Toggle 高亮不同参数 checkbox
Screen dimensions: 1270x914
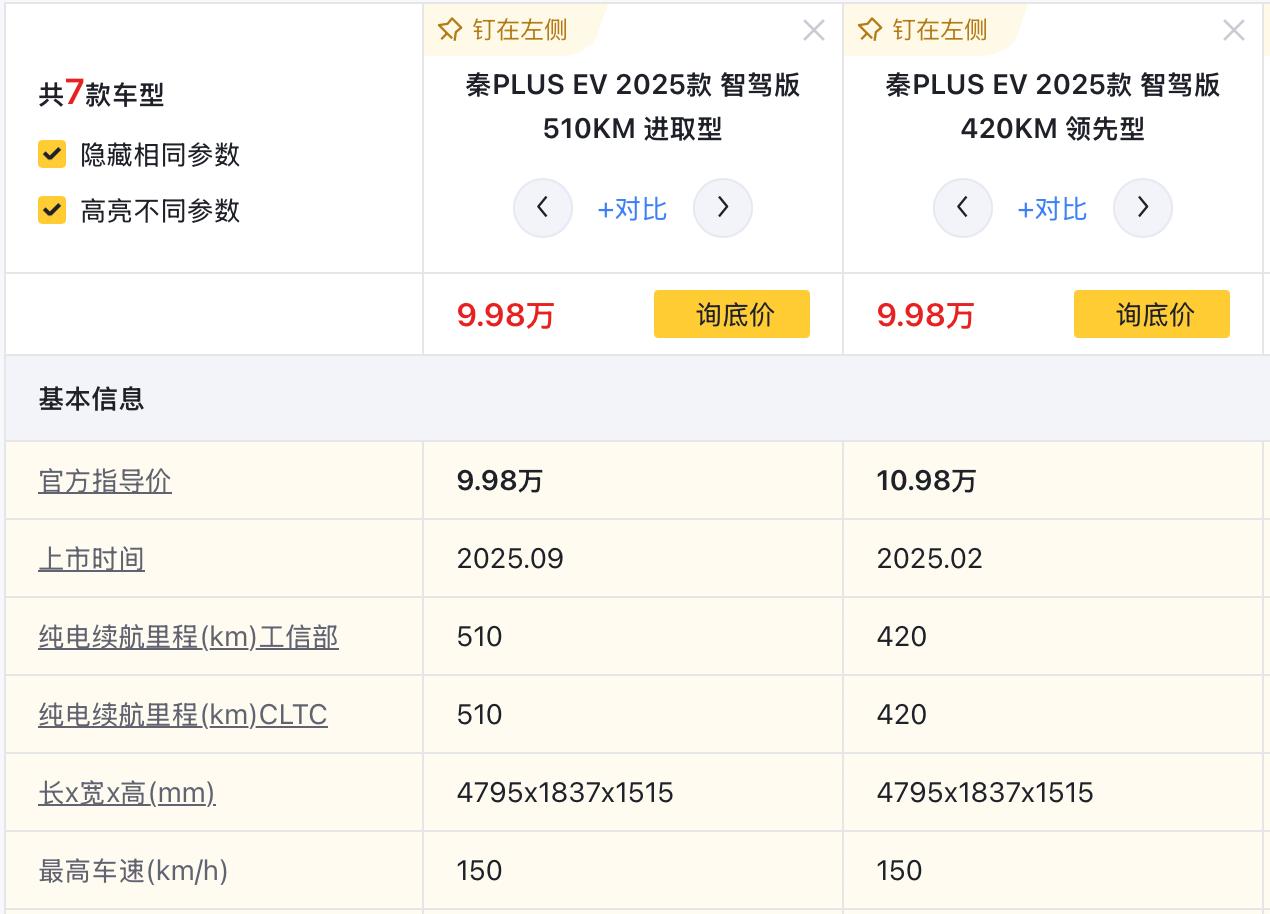[x=52, y=210]
